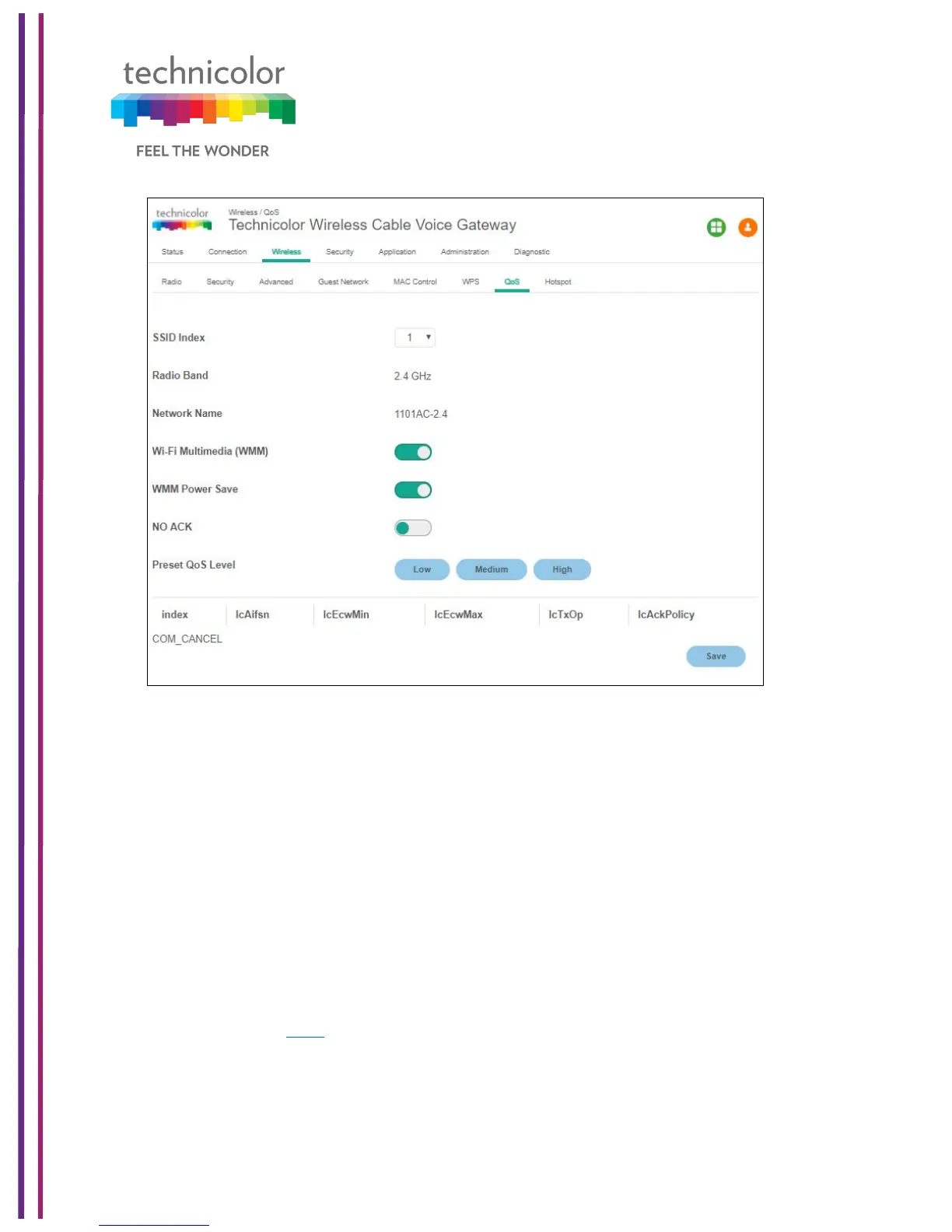Click the IcAckPolicy column header
The width and height of the screenshot is (952, 1232).
(666, 614)
